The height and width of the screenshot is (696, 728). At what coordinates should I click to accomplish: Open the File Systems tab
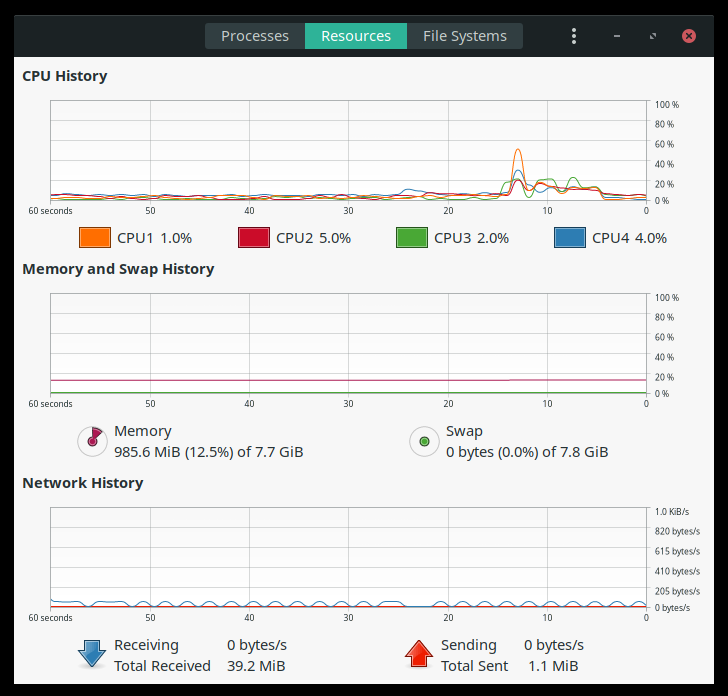tap(464, 36)
